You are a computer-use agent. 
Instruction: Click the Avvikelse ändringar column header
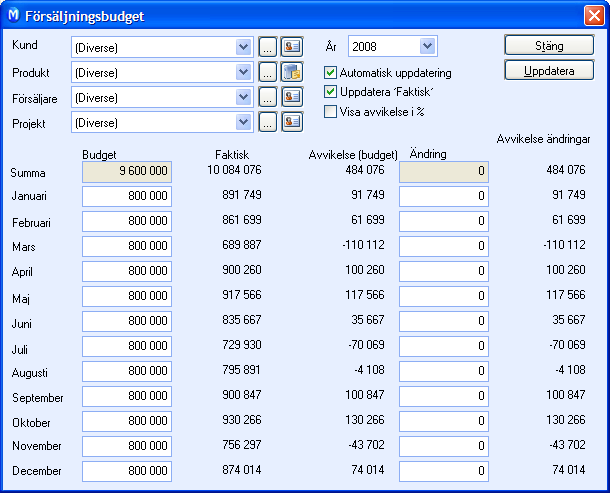(543, 139)
